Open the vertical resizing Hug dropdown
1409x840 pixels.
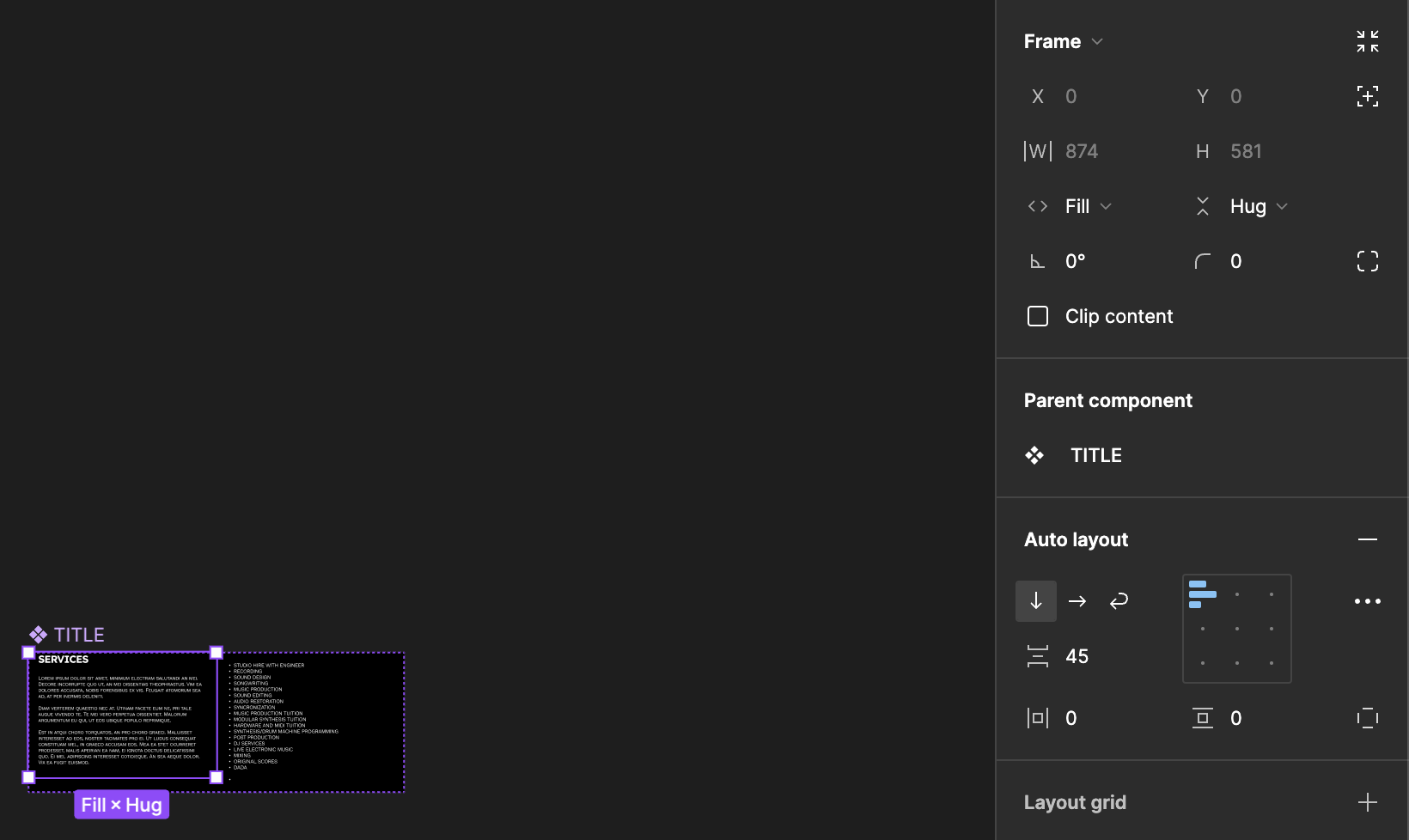coord(1259,206)
